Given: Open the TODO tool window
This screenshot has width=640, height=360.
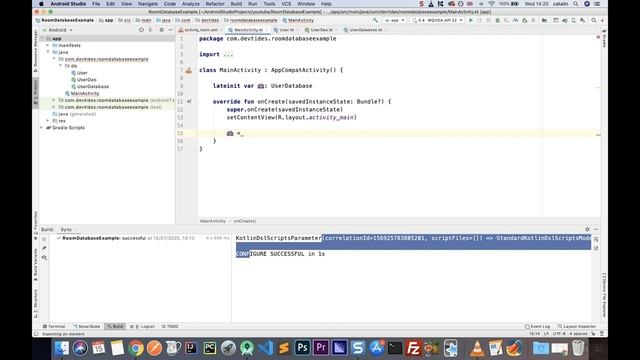Looking at the screenshot, I should point(170,326).
